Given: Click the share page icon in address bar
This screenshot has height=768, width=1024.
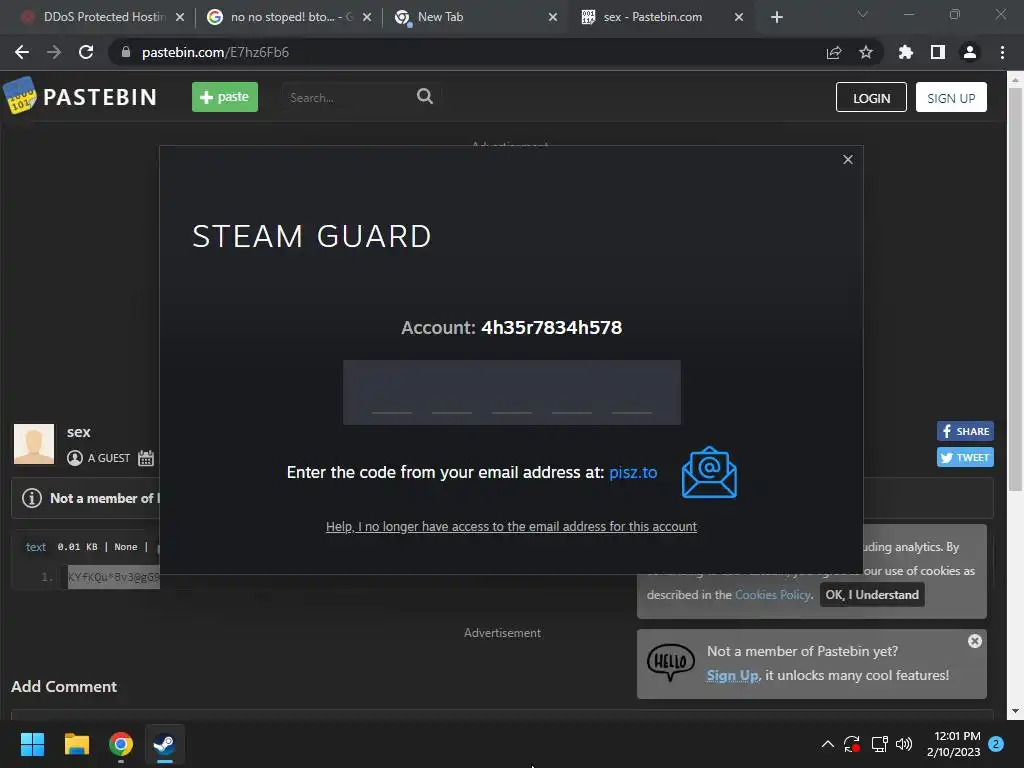Looking at the screenshot, I should [833, 52].
